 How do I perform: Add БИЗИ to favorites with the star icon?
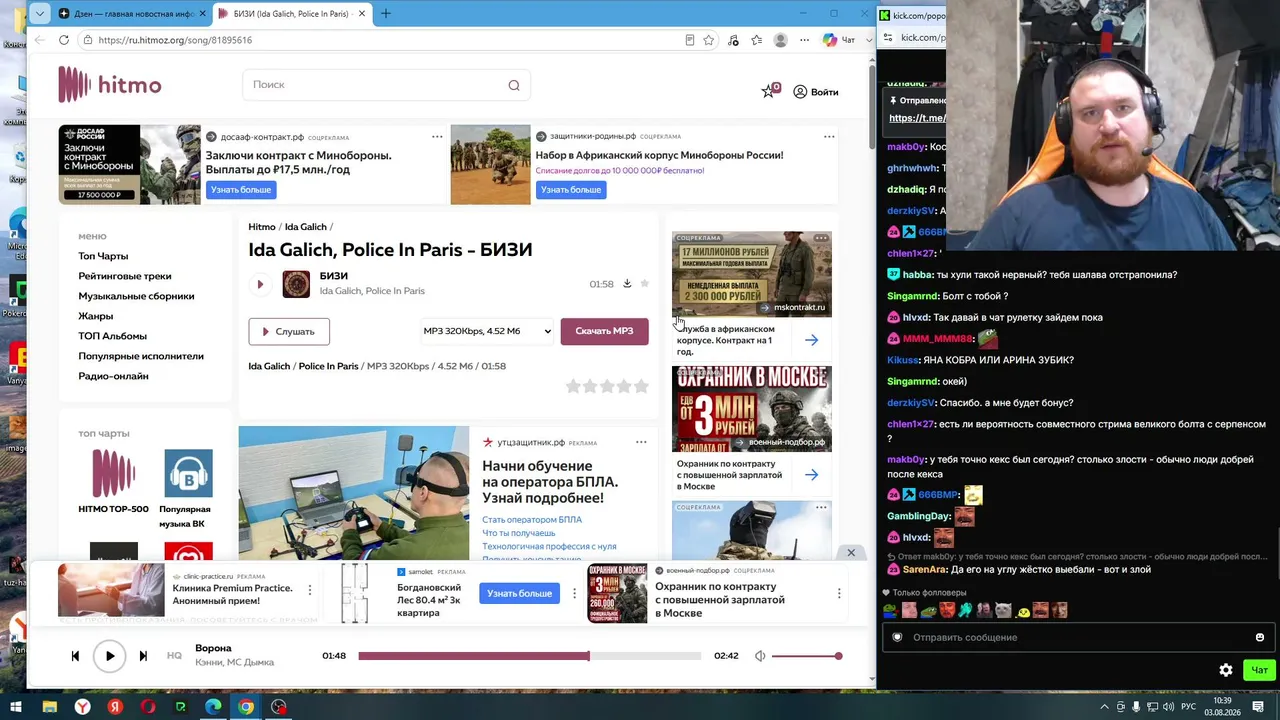[x=644, y=284]
